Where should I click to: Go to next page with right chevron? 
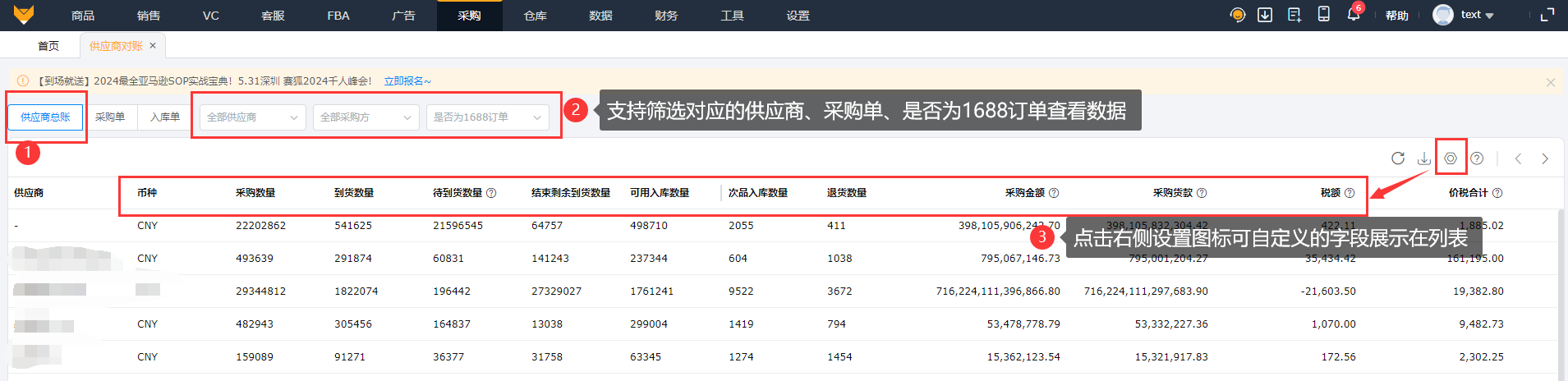[1545, 158]
